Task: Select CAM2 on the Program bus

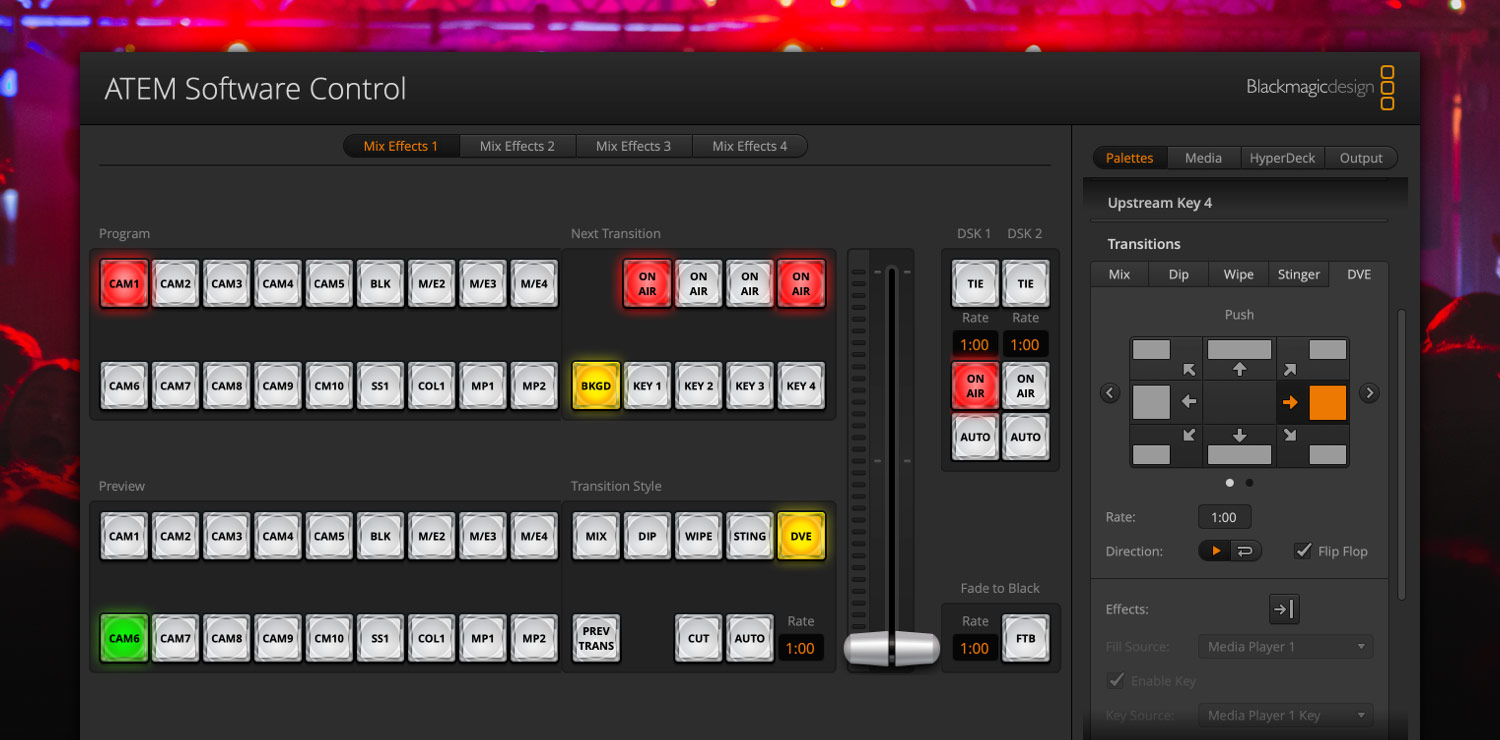Action: click(175, 284)
